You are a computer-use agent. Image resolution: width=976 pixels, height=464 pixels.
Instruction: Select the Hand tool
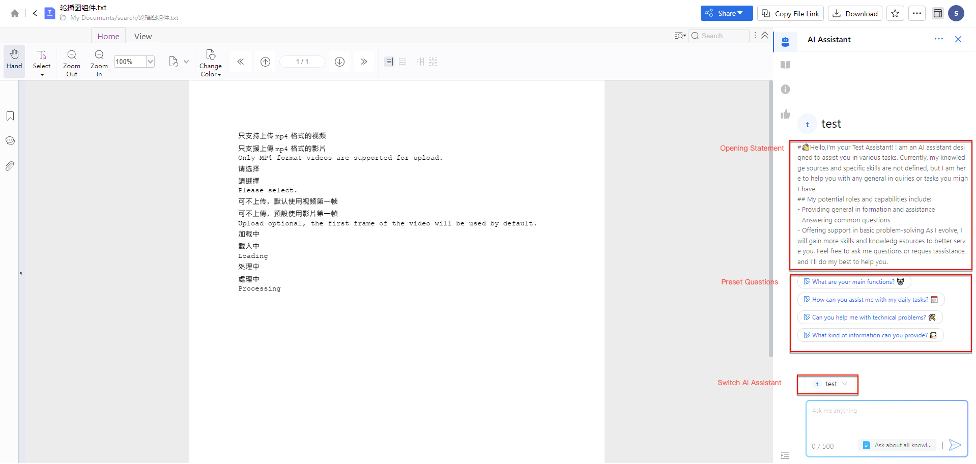[14, 60]
